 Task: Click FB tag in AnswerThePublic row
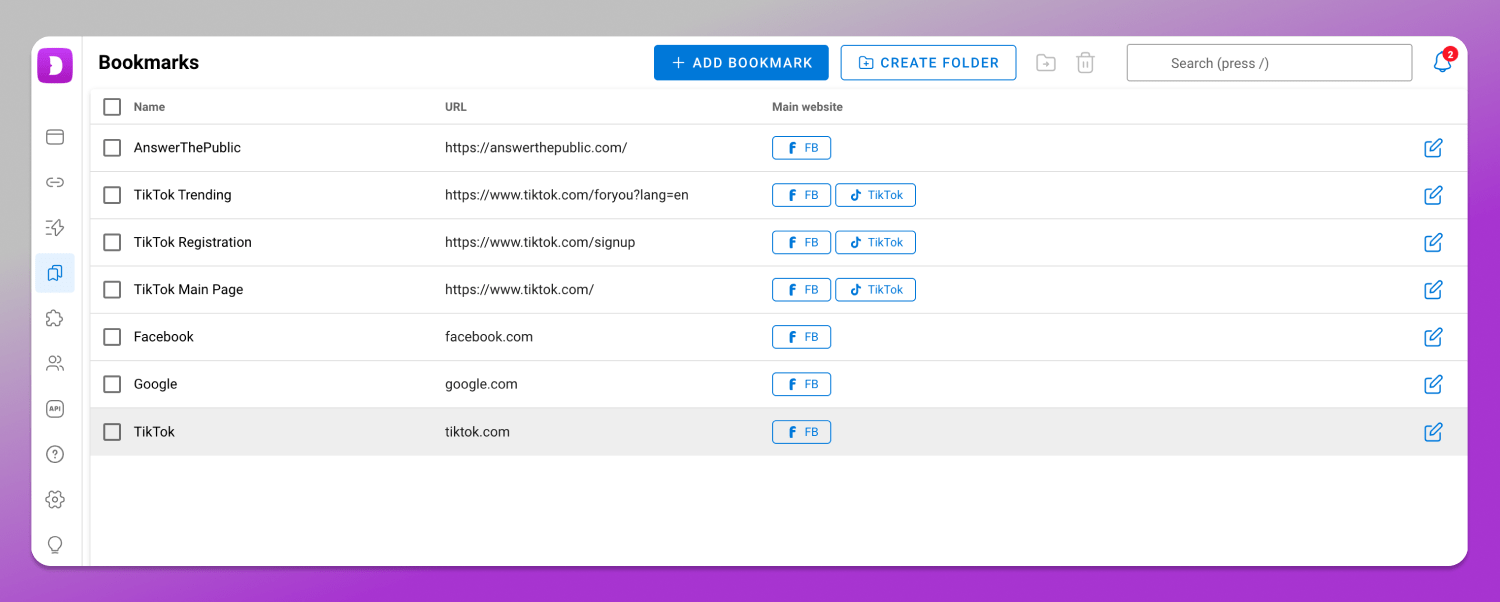pos(801,148)
